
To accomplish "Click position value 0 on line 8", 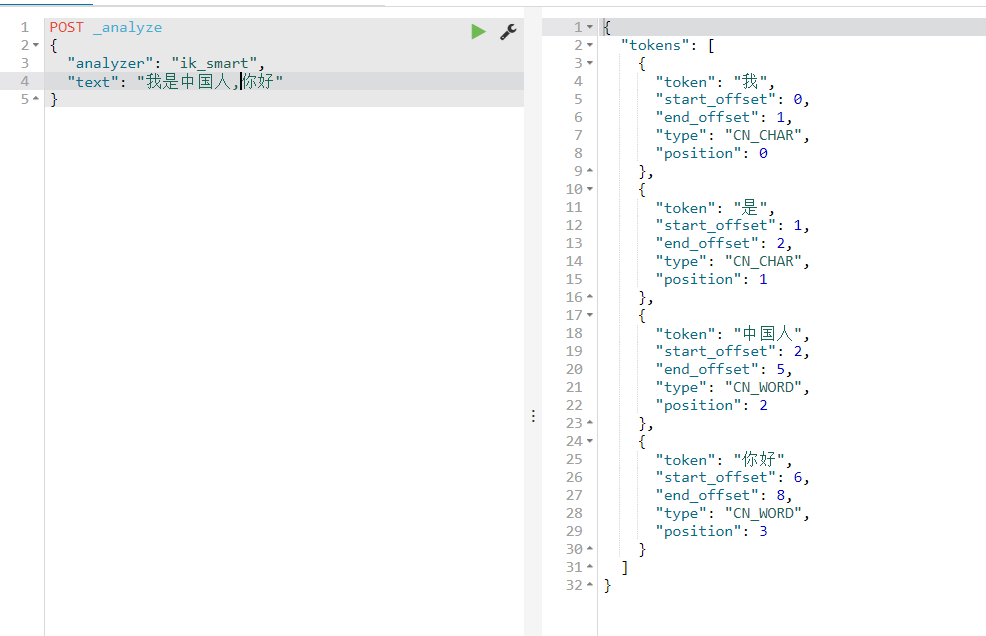I will (x=763, y=153).
